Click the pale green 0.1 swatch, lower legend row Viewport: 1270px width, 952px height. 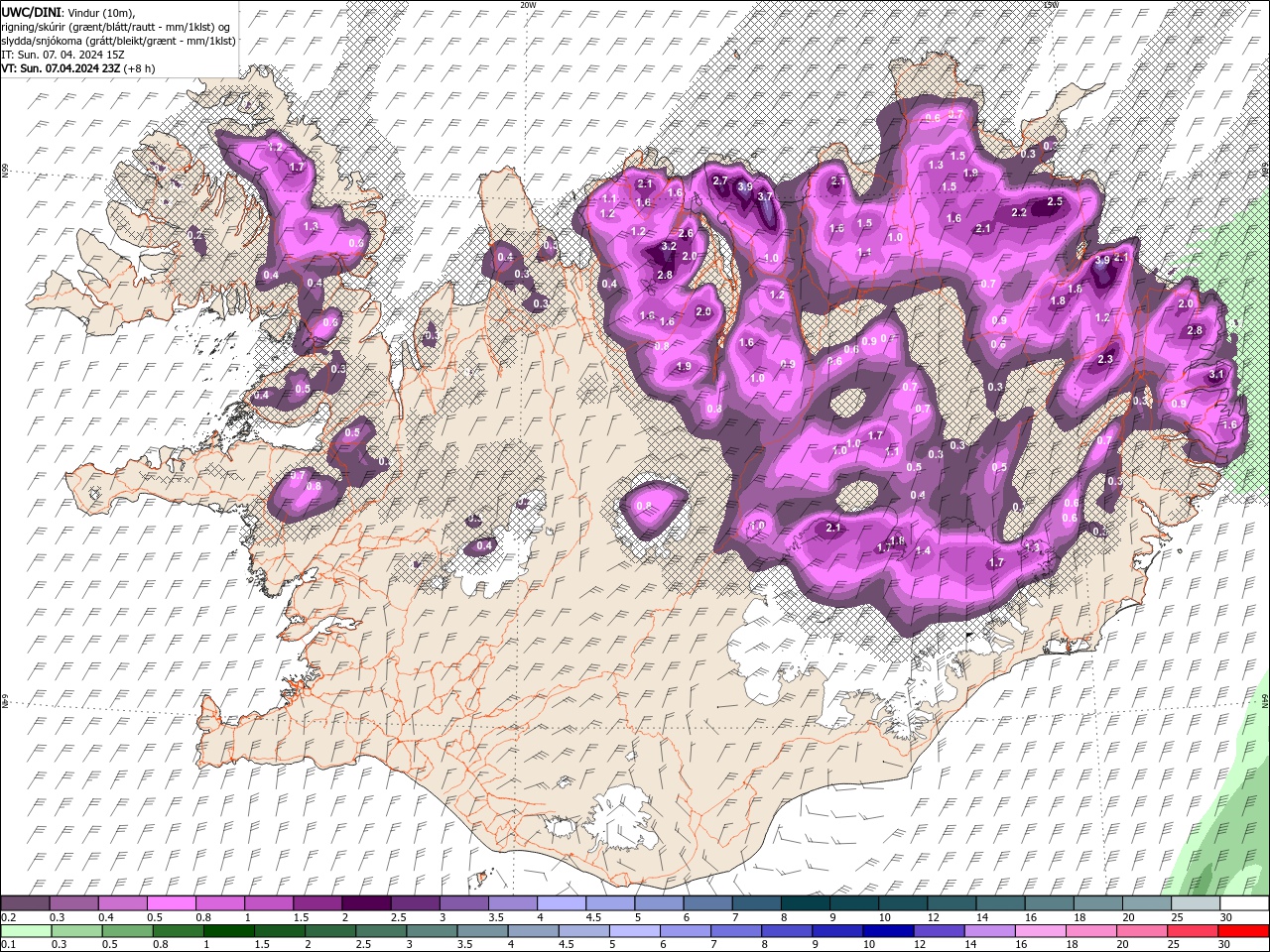coord(25,931)
